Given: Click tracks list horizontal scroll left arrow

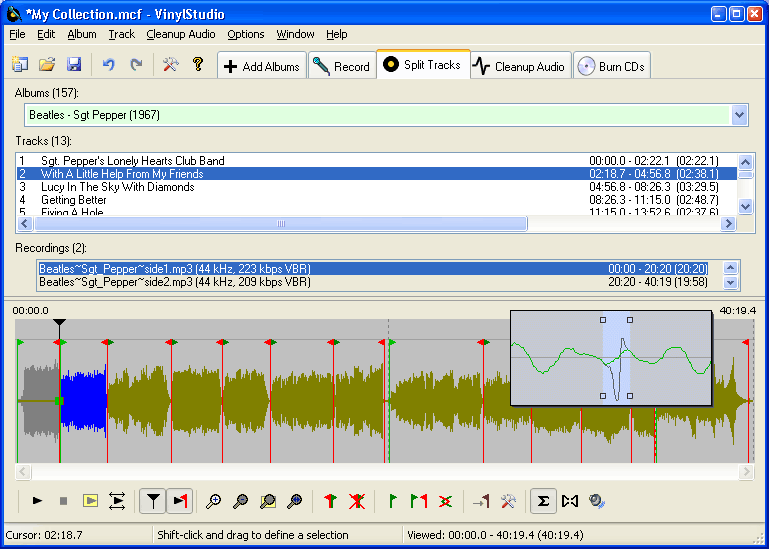Looking at the screenshot, I should (x=25, y=224).
